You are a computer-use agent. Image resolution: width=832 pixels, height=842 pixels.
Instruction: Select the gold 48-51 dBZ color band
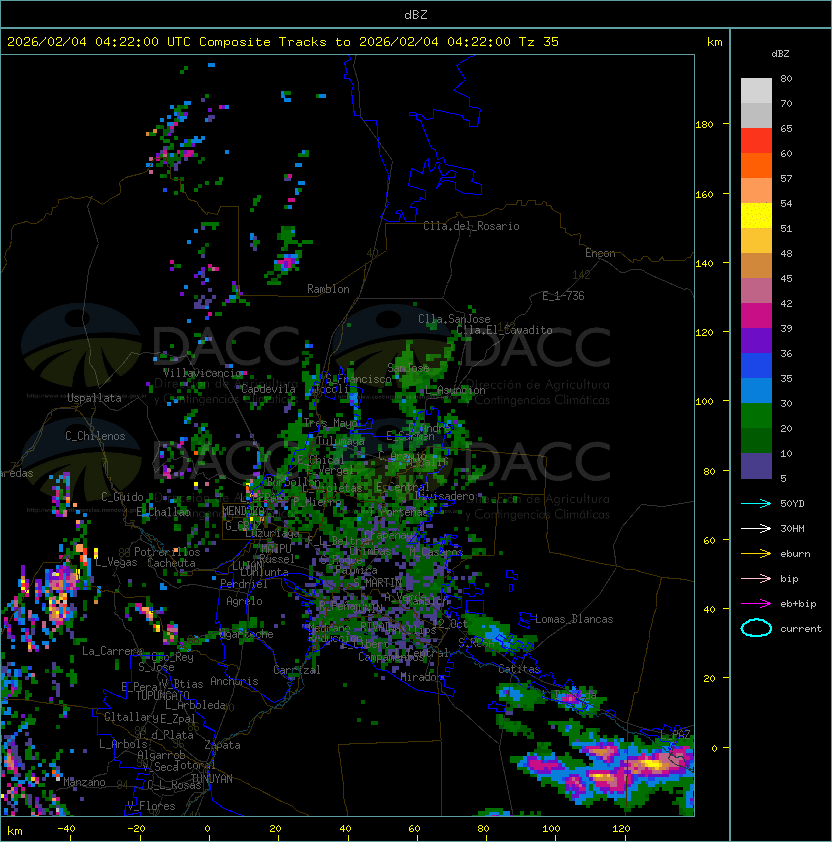(x=756, y=241)
